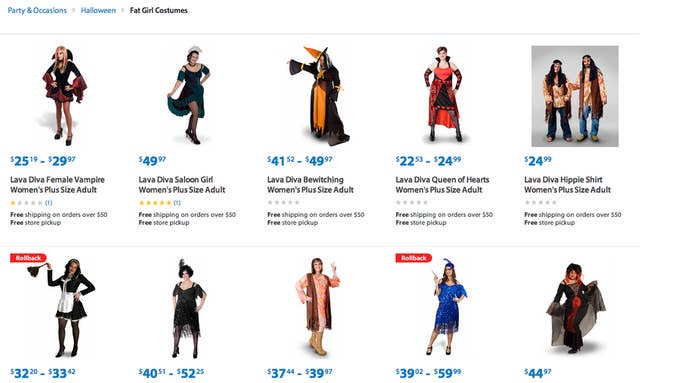Click the Lava Diva Saloon Girl title
The width and height of the screenshot is (700, 383).
point(182,184)
